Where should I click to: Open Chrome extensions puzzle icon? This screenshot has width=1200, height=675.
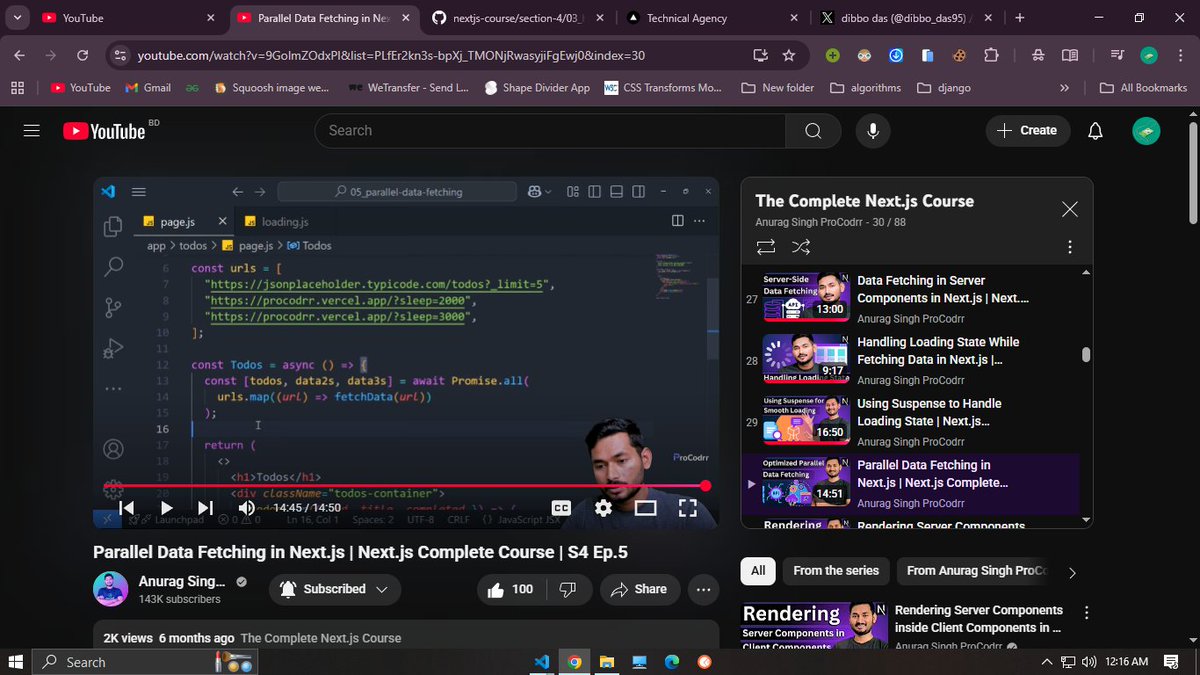coord(991,56)
